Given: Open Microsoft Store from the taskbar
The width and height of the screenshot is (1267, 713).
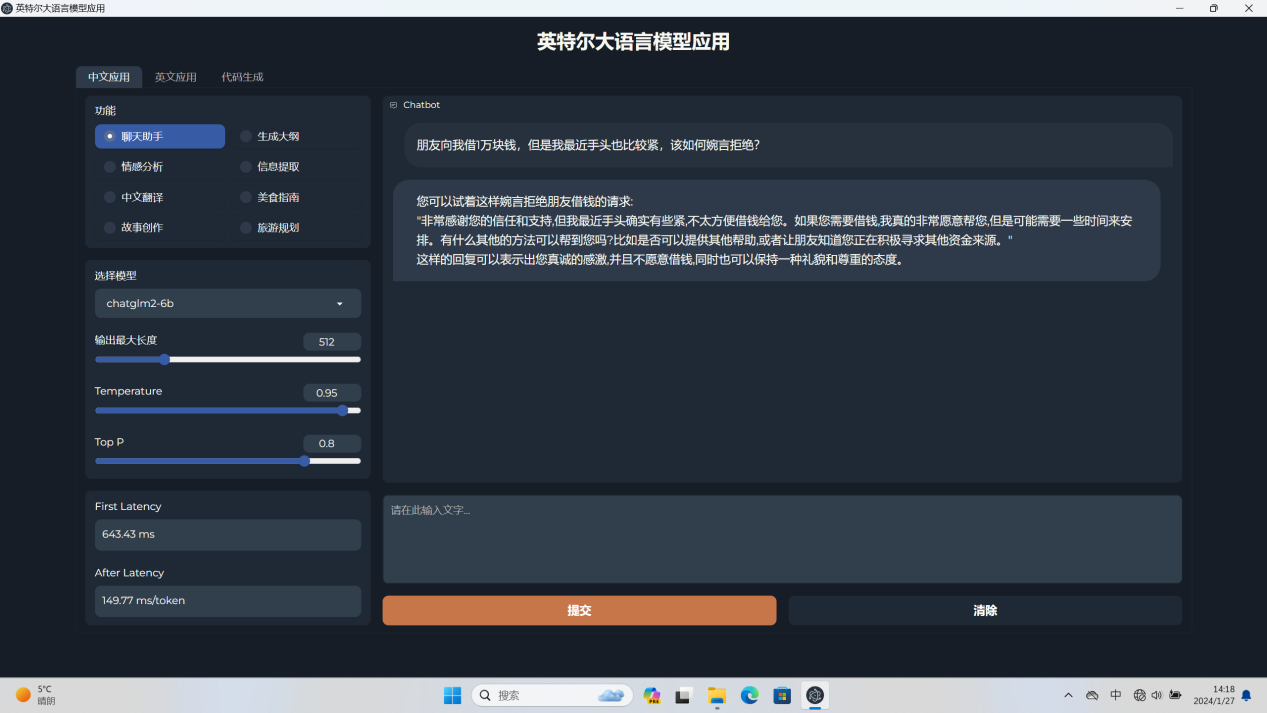Looking at the screenshot, I should 782,695.
